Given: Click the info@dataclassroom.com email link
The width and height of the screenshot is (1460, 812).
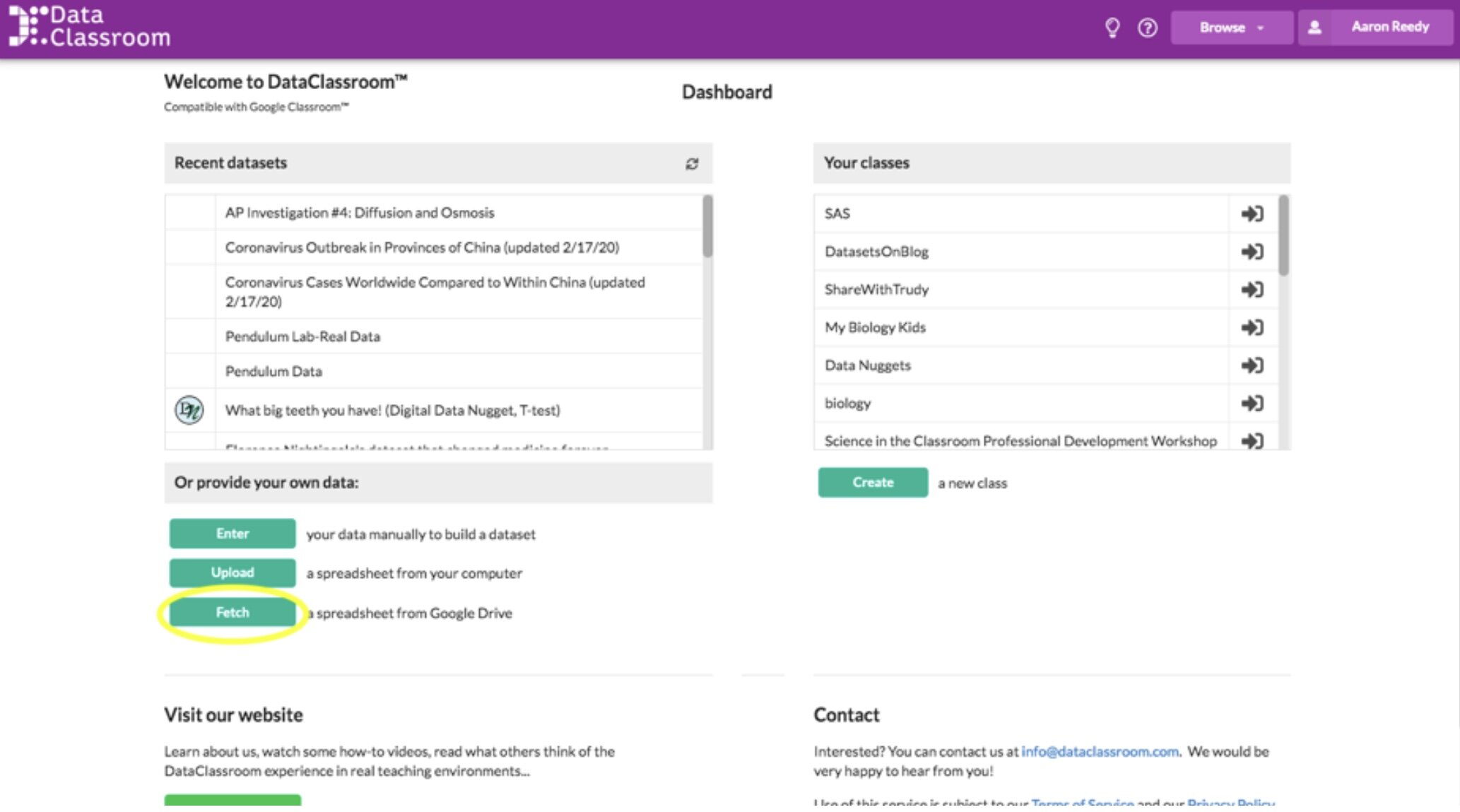Looking at the screenshot, I should pyautogui.click(x=1100, y=751).
